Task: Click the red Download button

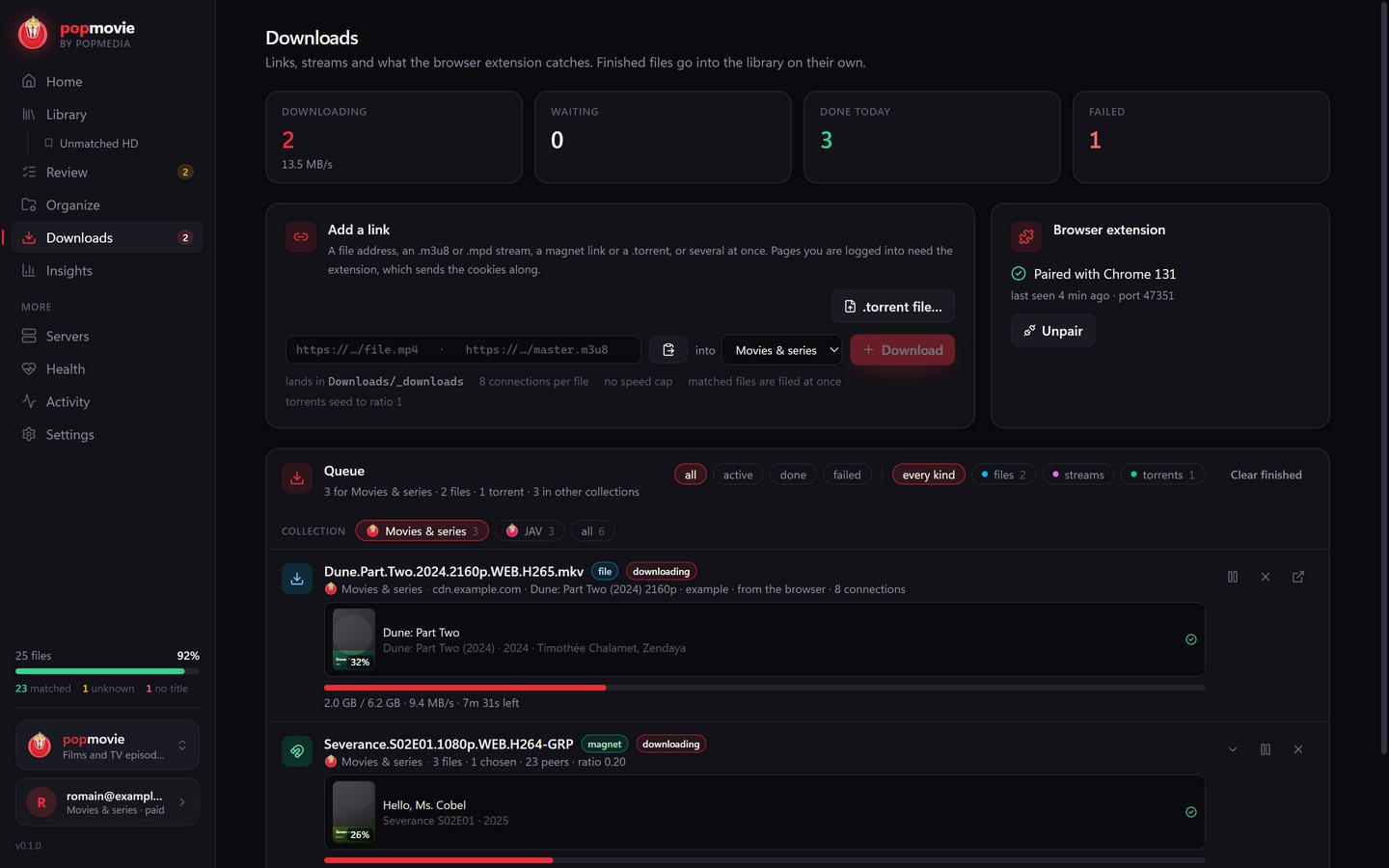Action: (x=903, y=350)
